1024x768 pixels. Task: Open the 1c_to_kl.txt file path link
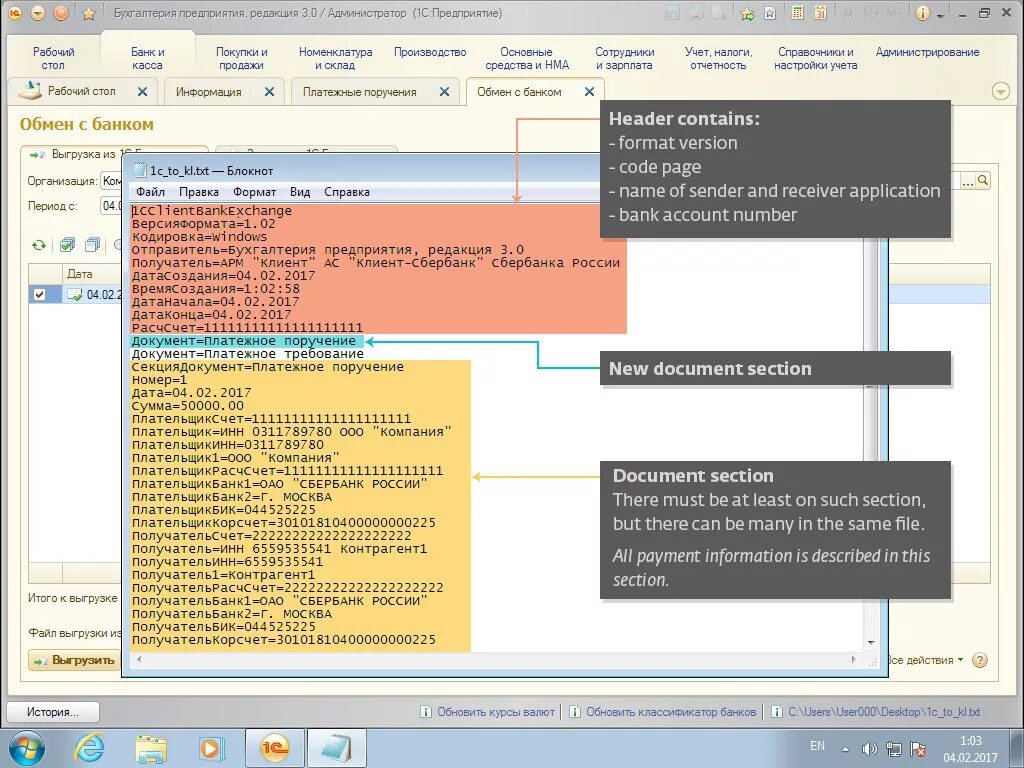click(x=884, y=712)
